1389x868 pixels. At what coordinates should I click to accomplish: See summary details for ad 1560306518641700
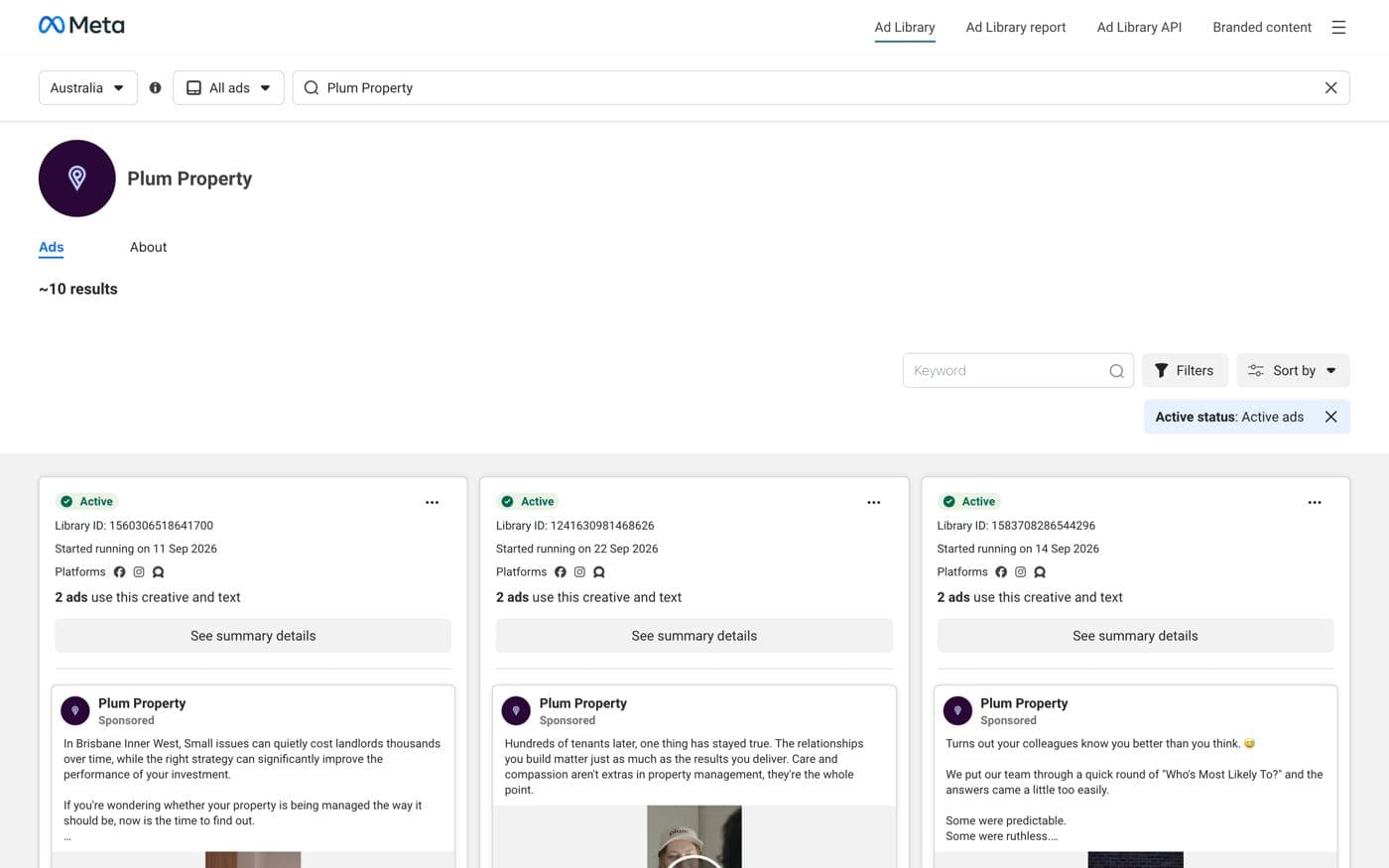point(253,636)
